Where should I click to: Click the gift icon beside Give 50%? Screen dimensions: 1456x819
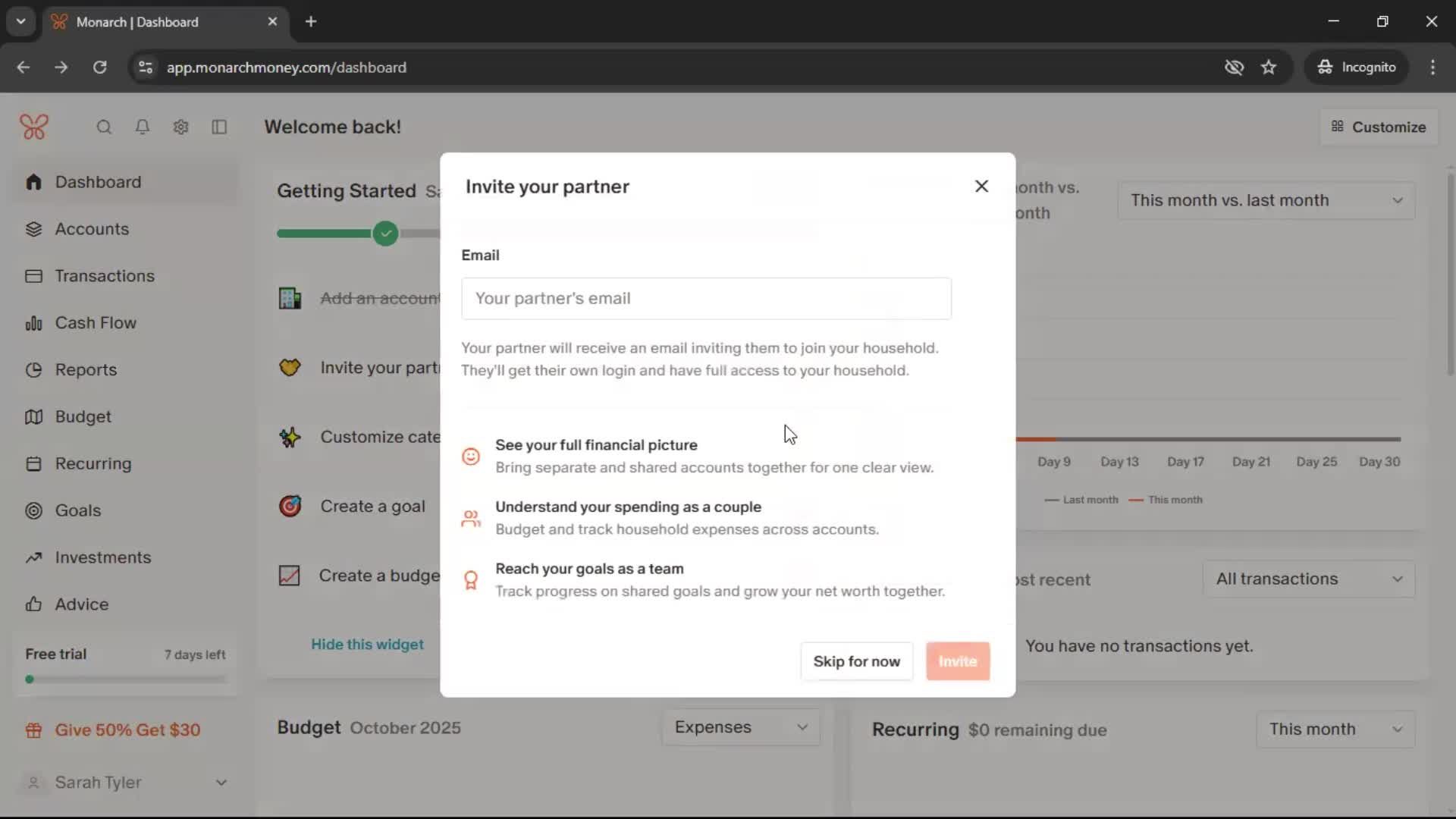33,730
